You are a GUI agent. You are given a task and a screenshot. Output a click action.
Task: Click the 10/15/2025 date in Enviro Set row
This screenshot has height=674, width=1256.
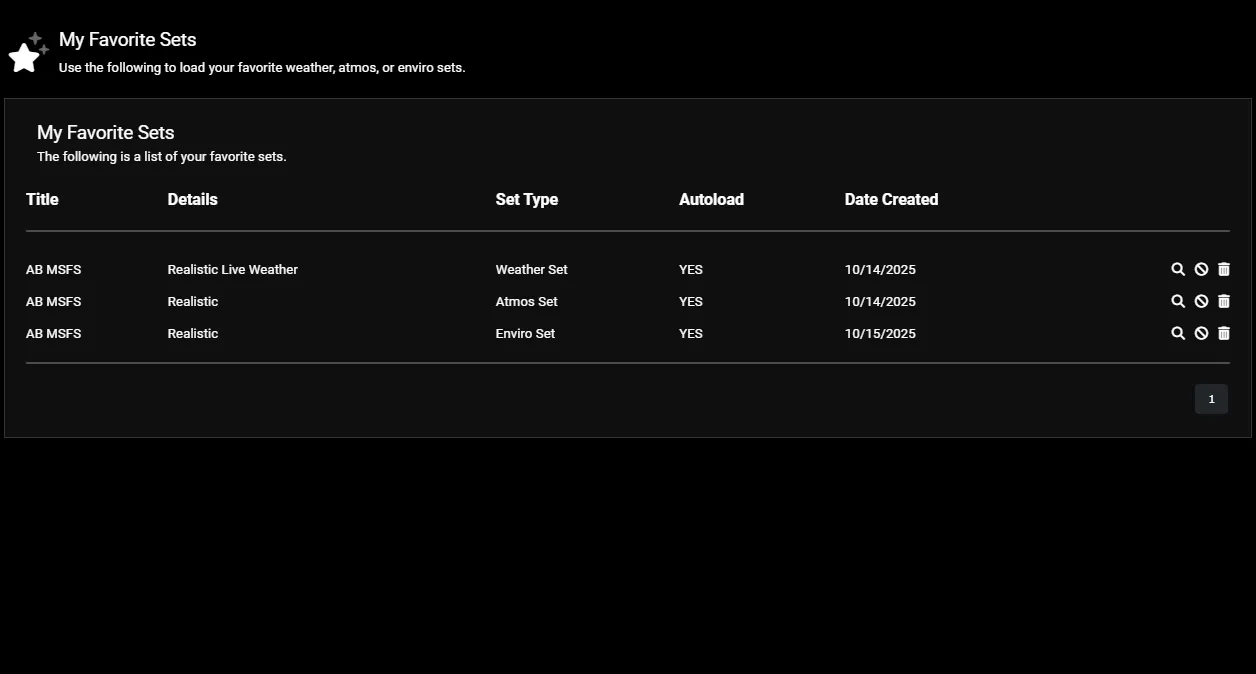[880, 333]
